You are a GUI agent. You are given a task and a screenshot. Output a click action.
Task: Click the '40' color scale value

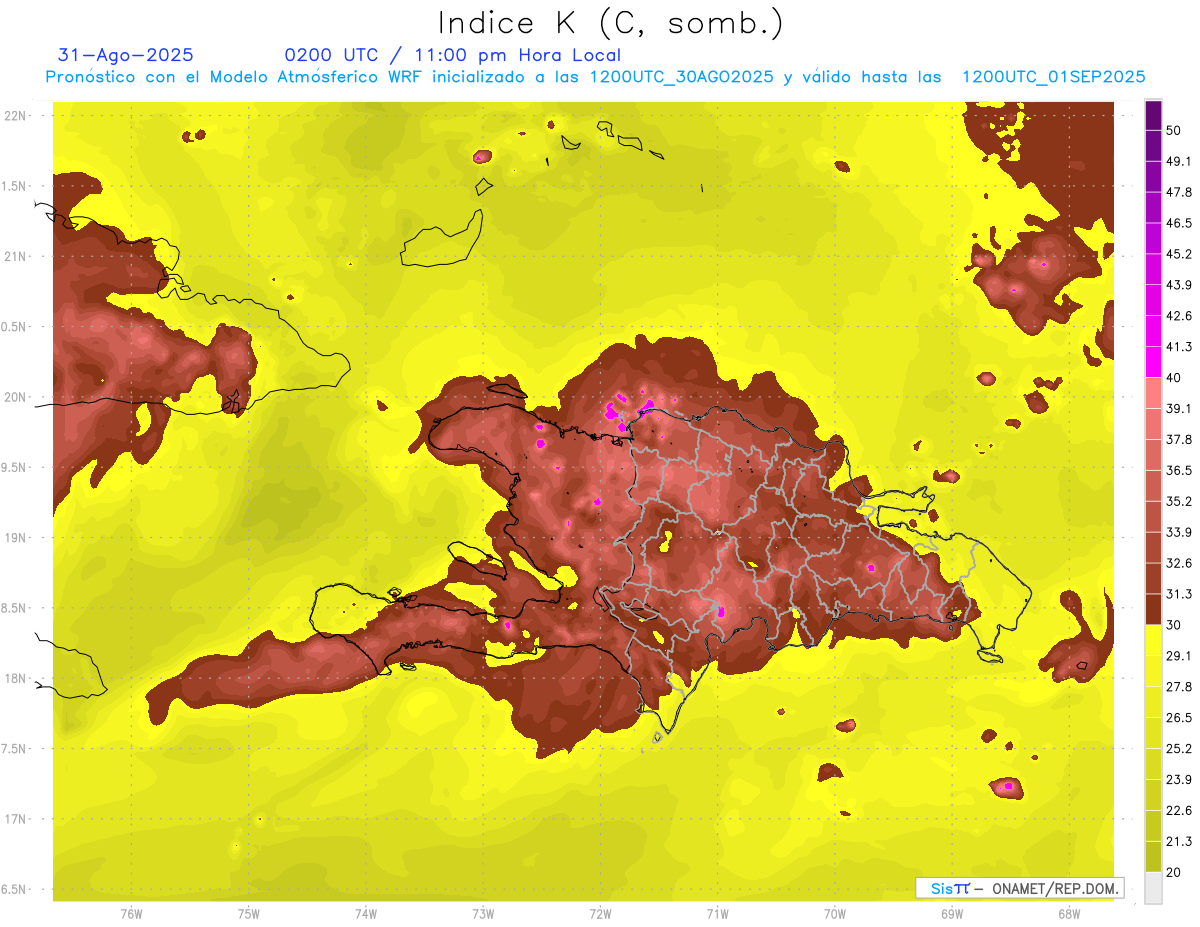(1174, 378)
